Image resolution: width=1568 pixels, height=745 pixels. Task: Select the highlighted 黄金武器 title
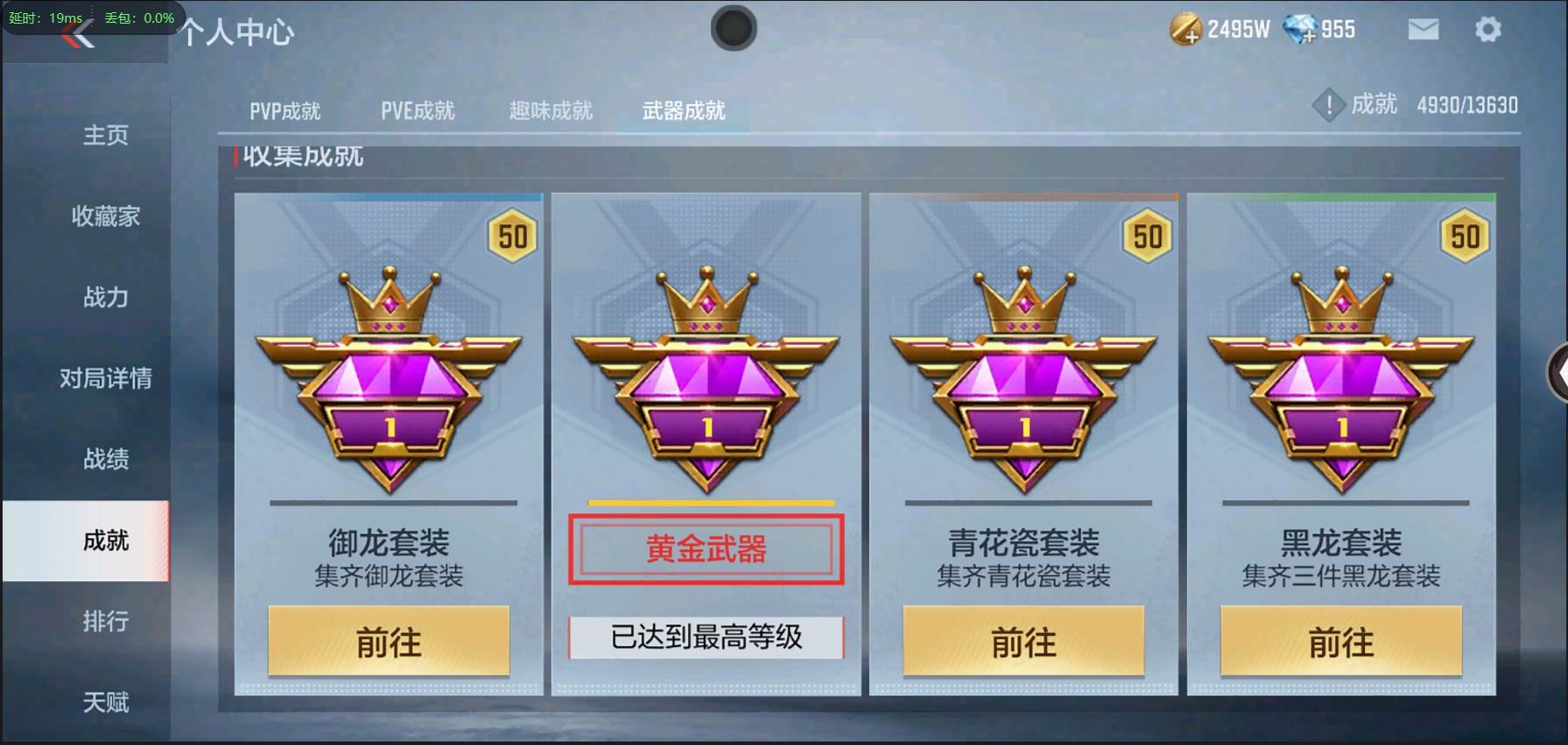pos(707,550)
